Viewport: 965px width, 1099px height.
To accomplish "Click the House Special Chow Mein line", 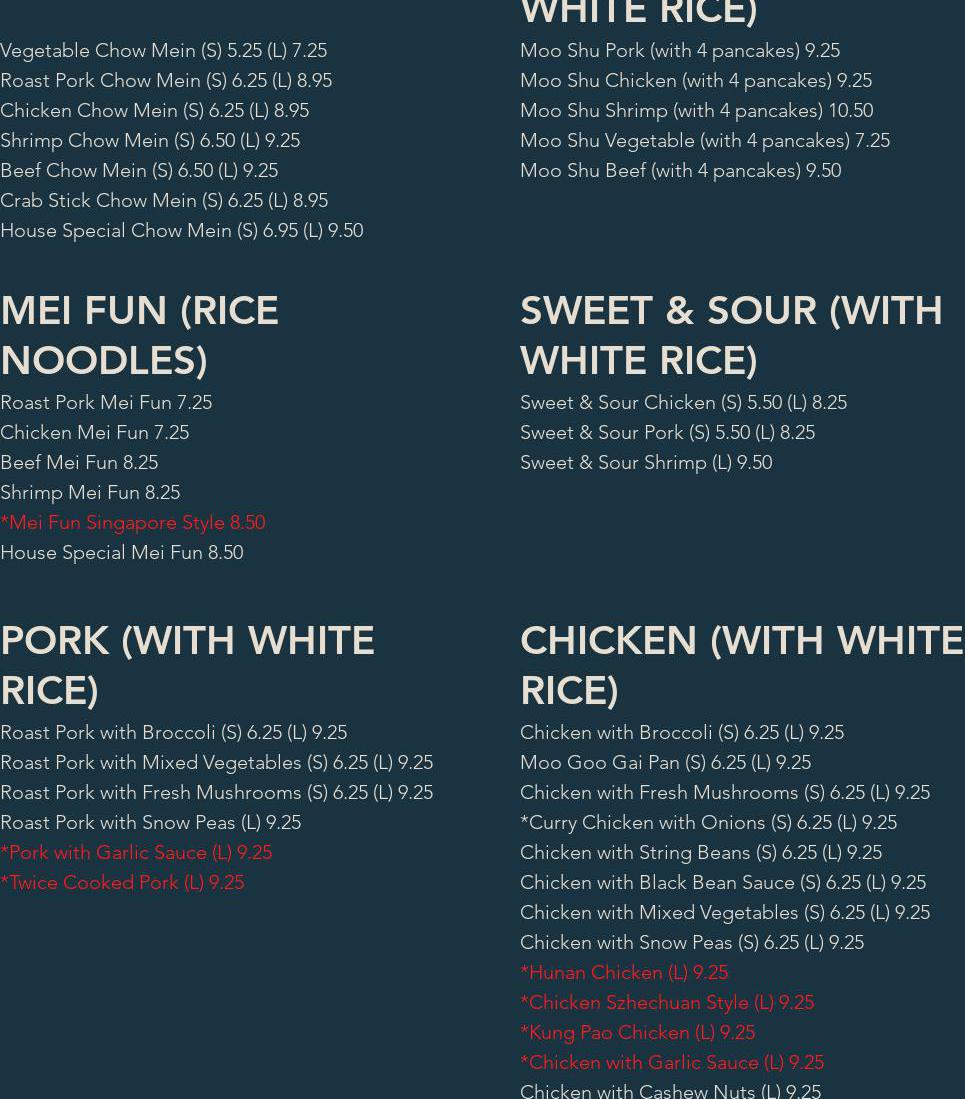I will click(181, 231).
